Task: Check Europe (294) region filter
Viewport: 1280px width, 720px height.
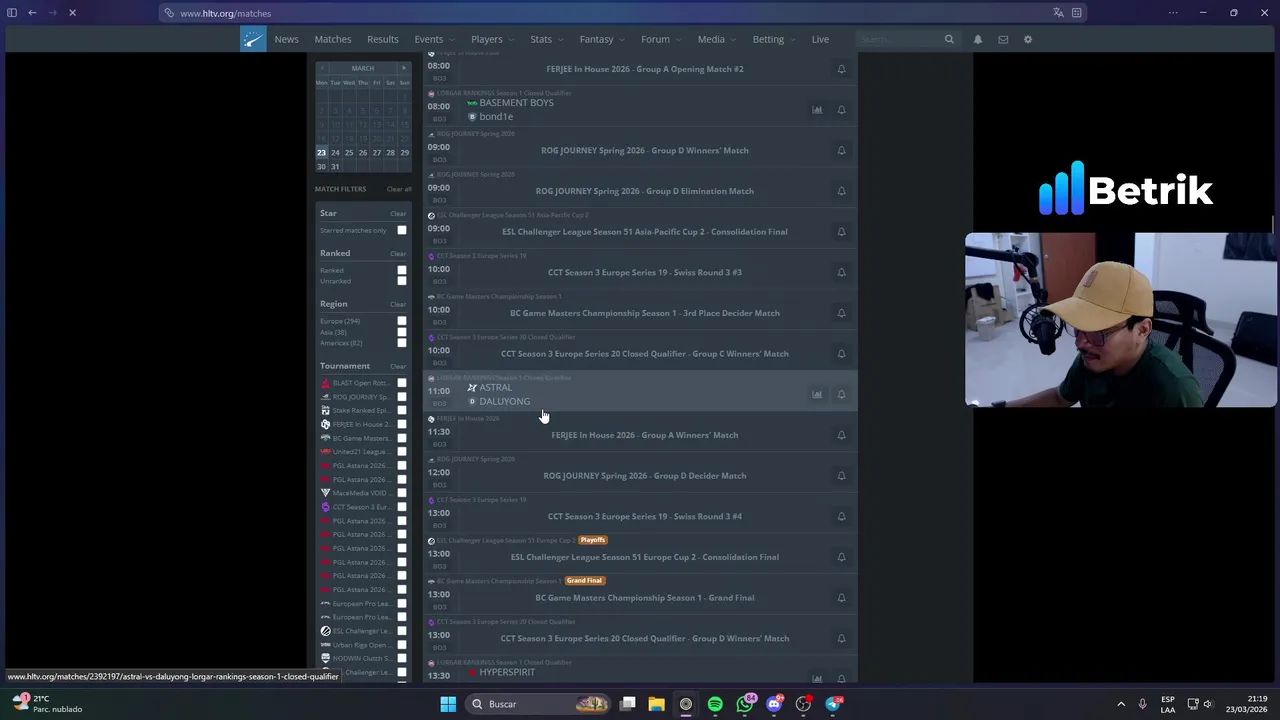Action: pyautogui.click(x=402, y=322)
